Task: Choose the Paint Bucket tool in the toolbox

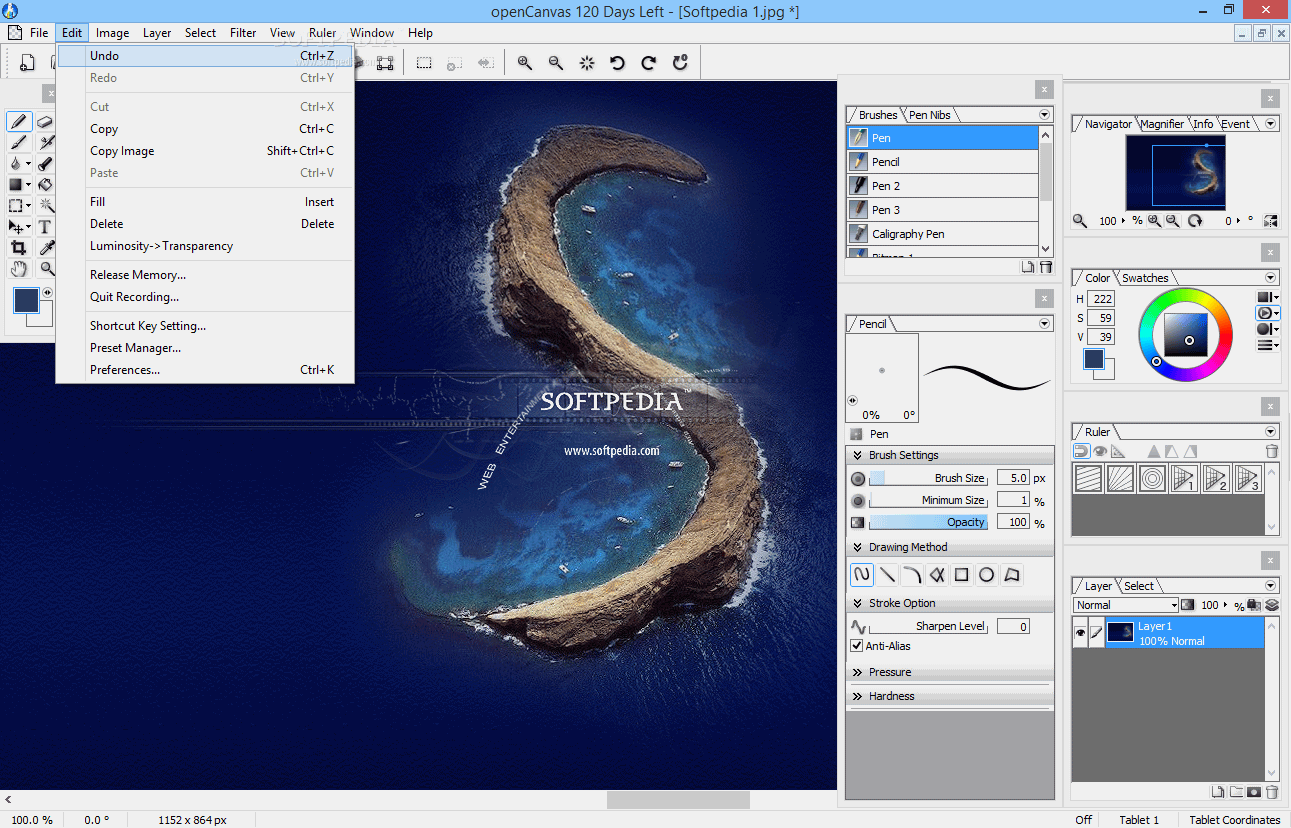Action: [45, 184]
